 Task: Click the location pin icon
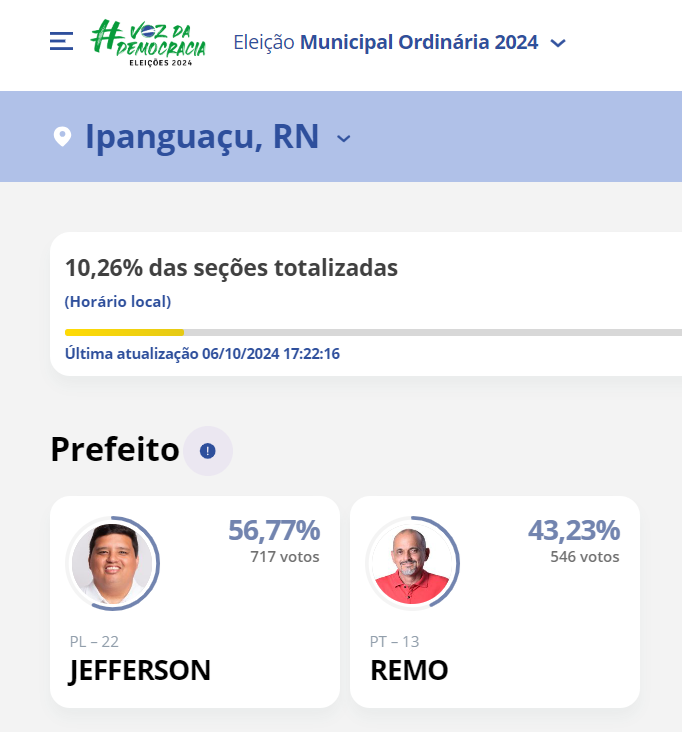click(62, 137)
